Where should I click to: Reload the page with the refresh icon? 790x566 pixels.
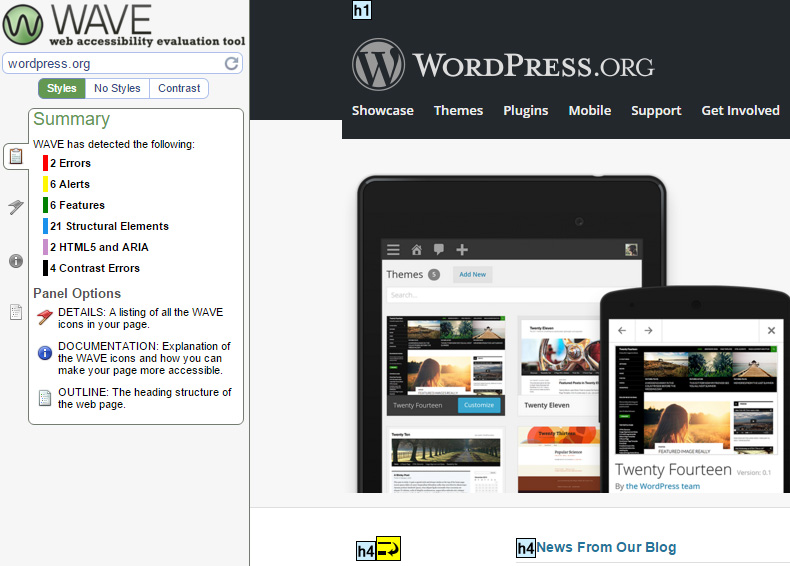coord(231,64)
